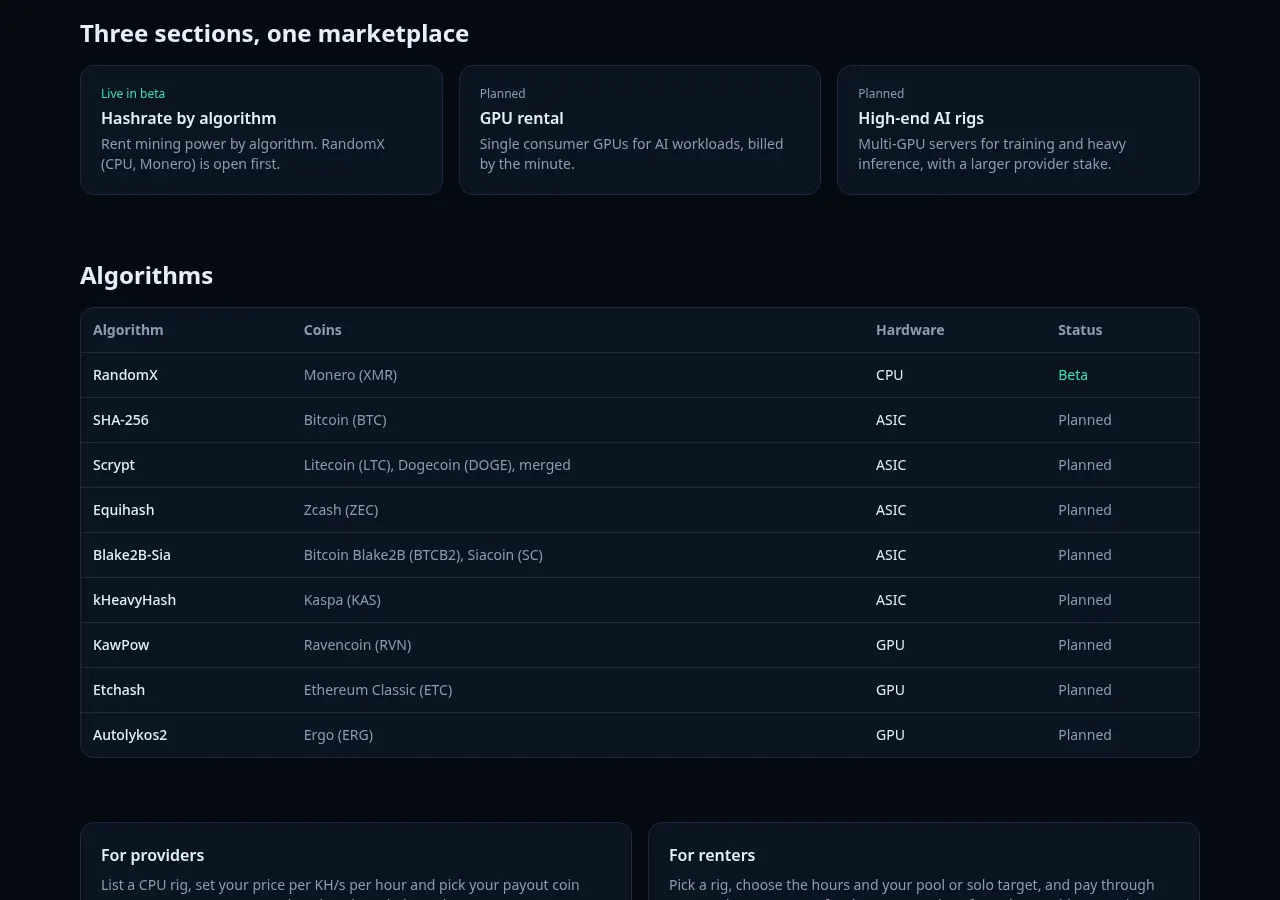Click the Kaspa (KAS) cell
The image size is (1280, 900).
click(342, 600)
